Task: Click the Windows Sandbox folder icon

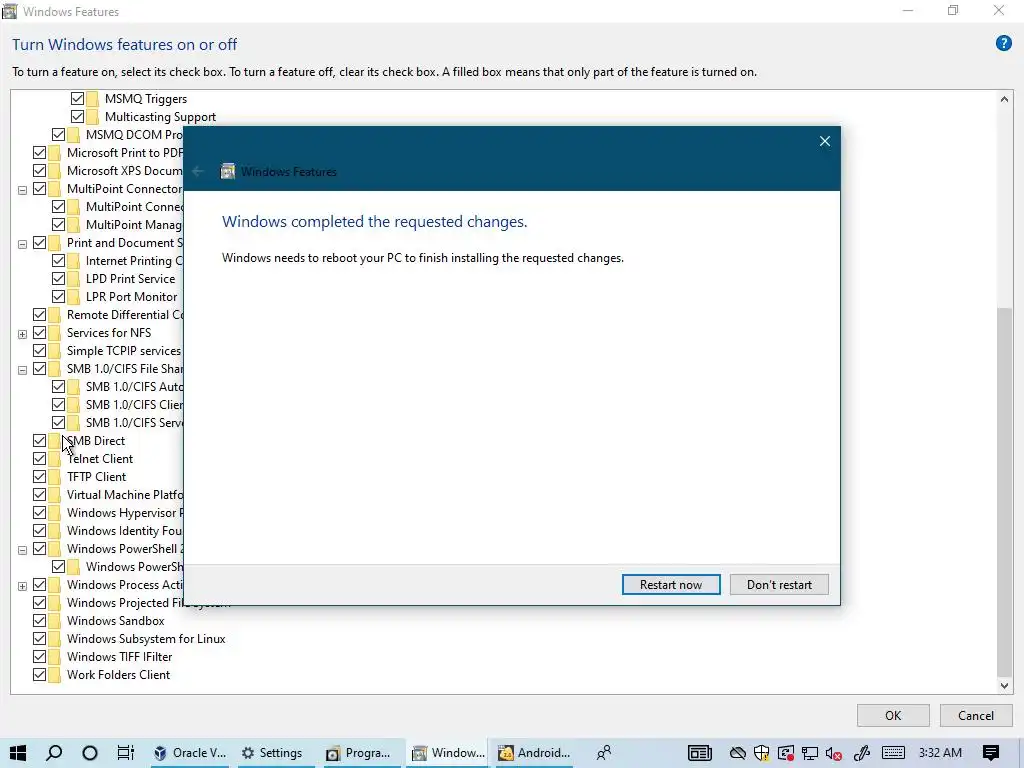Action: click(x=55, y=620)
